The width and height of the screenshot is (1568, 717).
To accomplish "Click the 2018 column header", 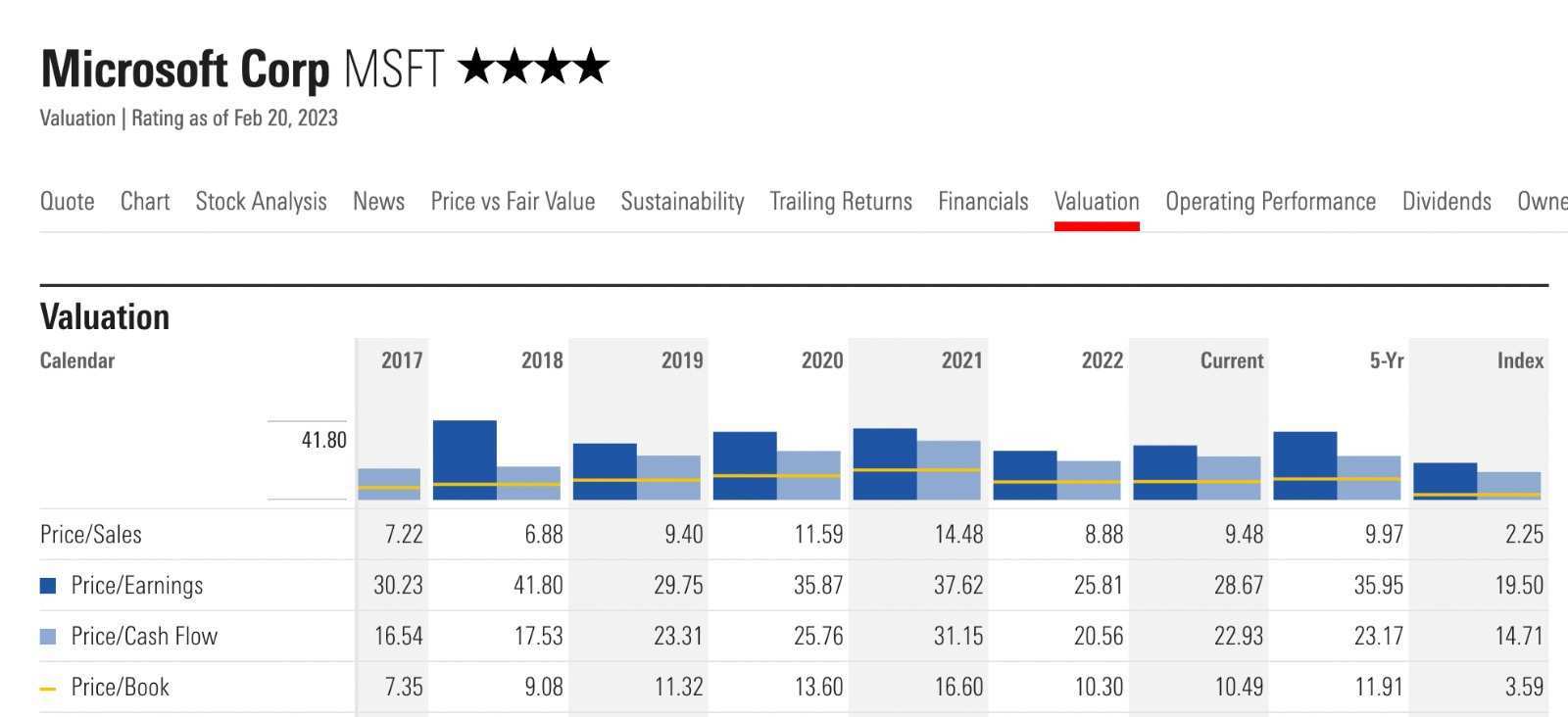I will (x=542, y=360).
